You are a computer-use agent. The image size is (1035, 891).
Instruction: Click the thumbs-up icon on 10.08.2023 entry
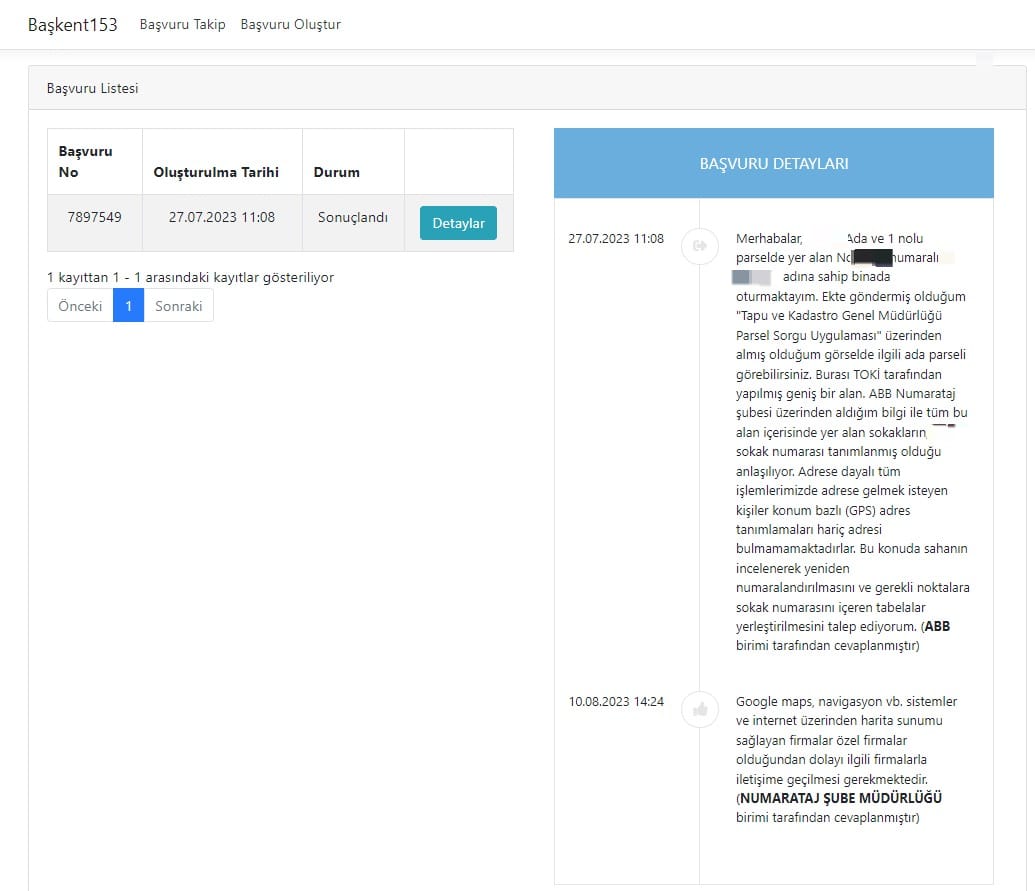[700, 710]
